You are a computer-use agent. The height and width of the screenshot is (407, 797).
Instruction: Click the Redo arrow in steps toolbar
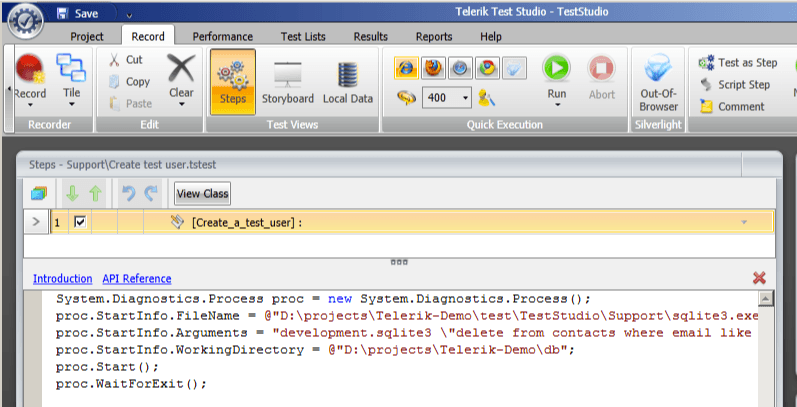coord(151,194)
